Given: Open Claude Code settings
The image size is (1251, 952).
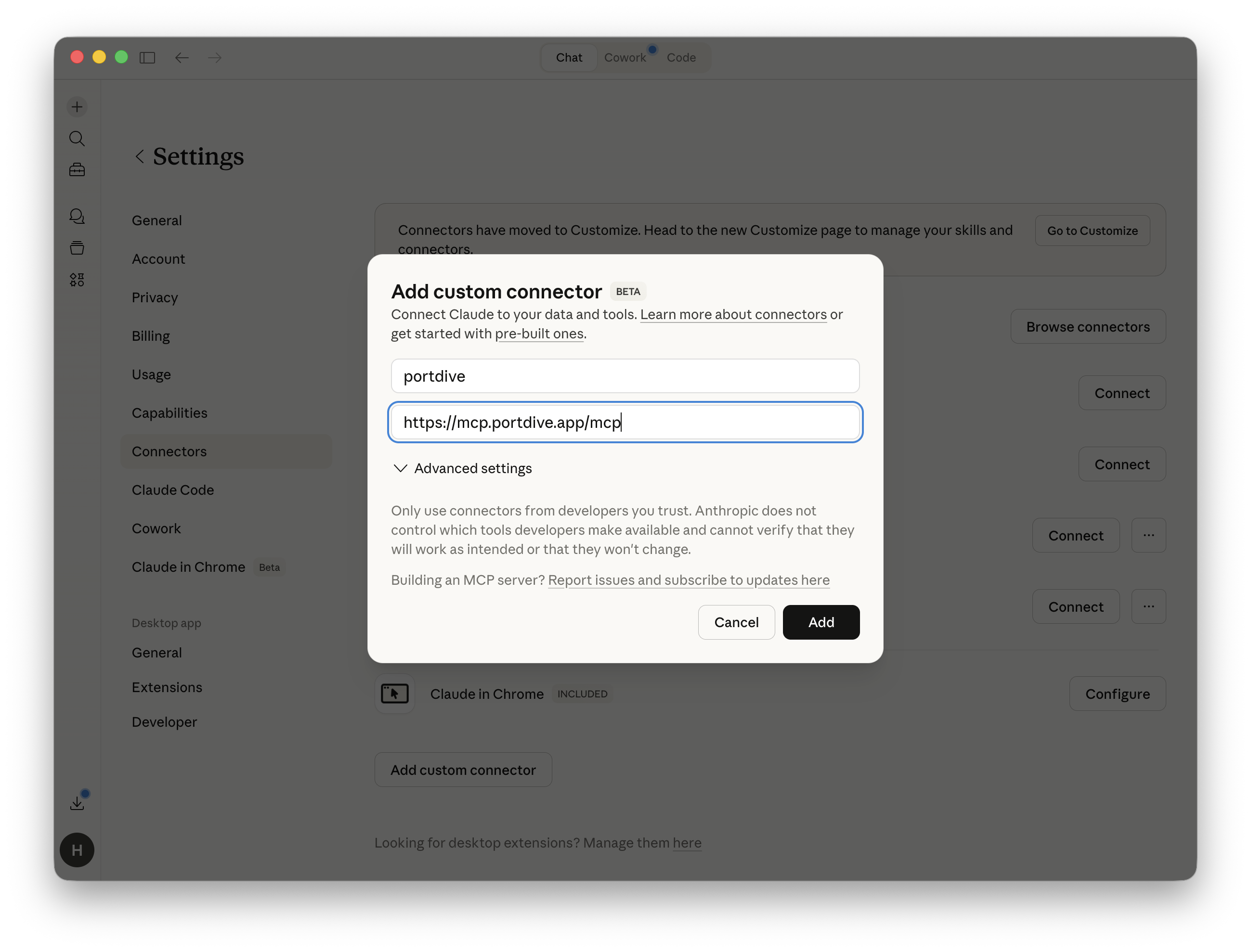Looking at the screenshot, I should [226, 490].
